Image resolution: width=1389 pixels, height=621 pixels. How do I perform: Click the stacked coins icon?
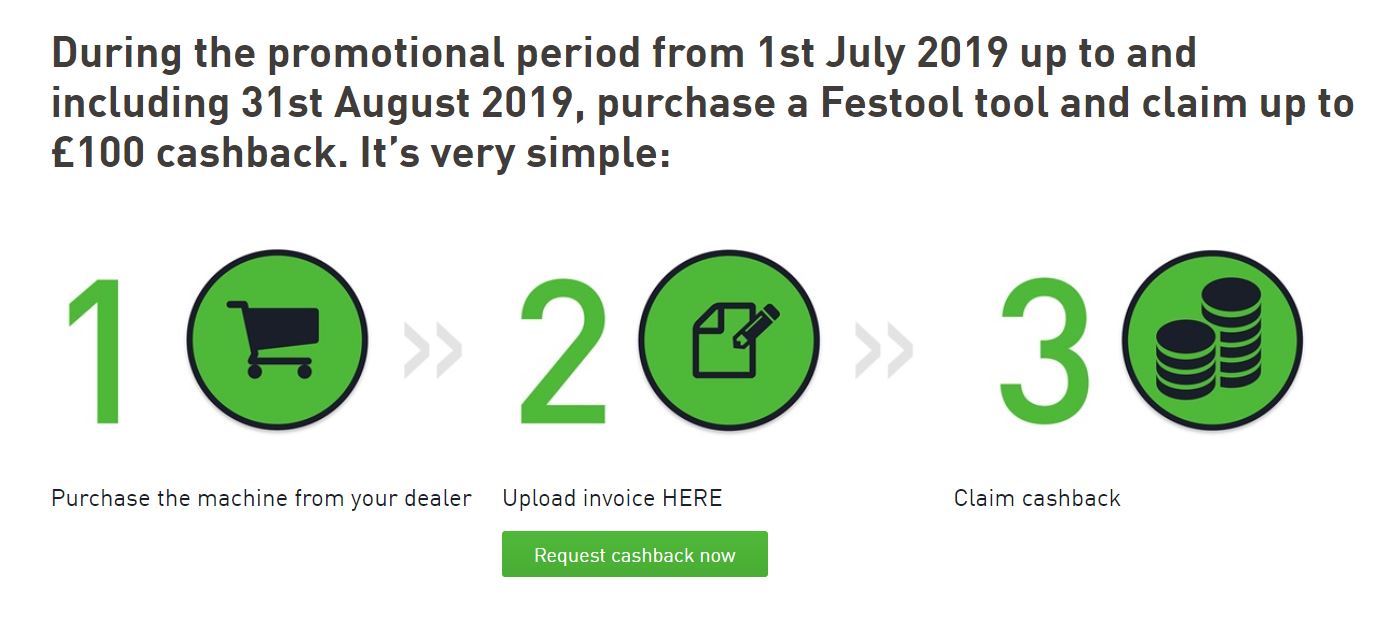tap(1211, 340)
